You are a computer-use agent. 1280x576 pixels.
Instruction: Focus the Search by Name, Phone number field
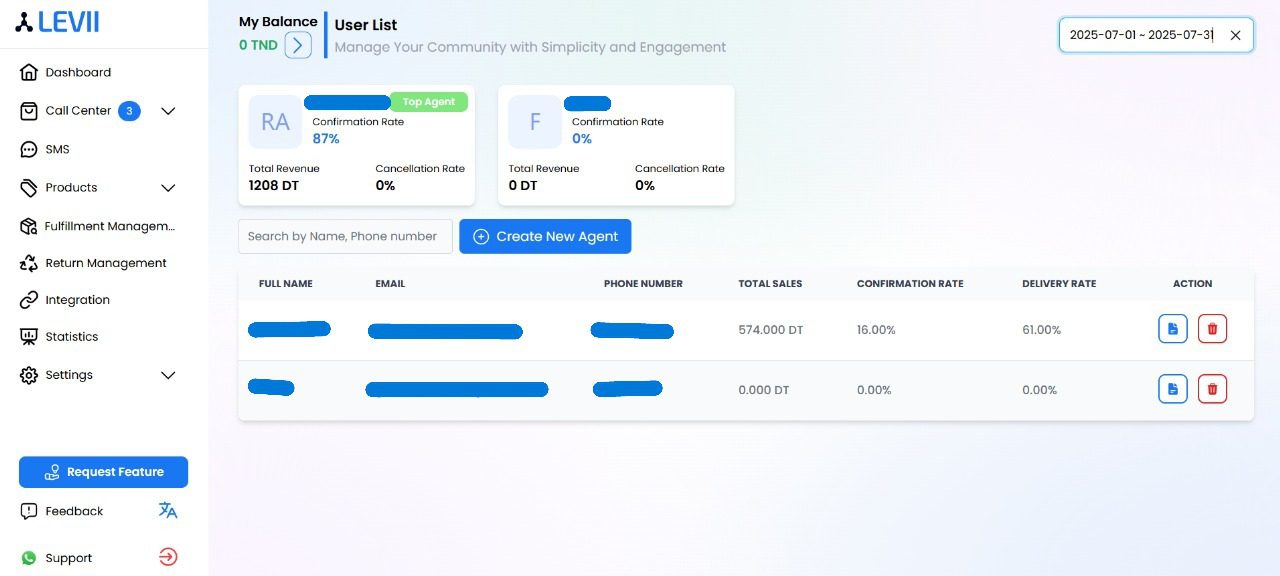coord(344,236)
